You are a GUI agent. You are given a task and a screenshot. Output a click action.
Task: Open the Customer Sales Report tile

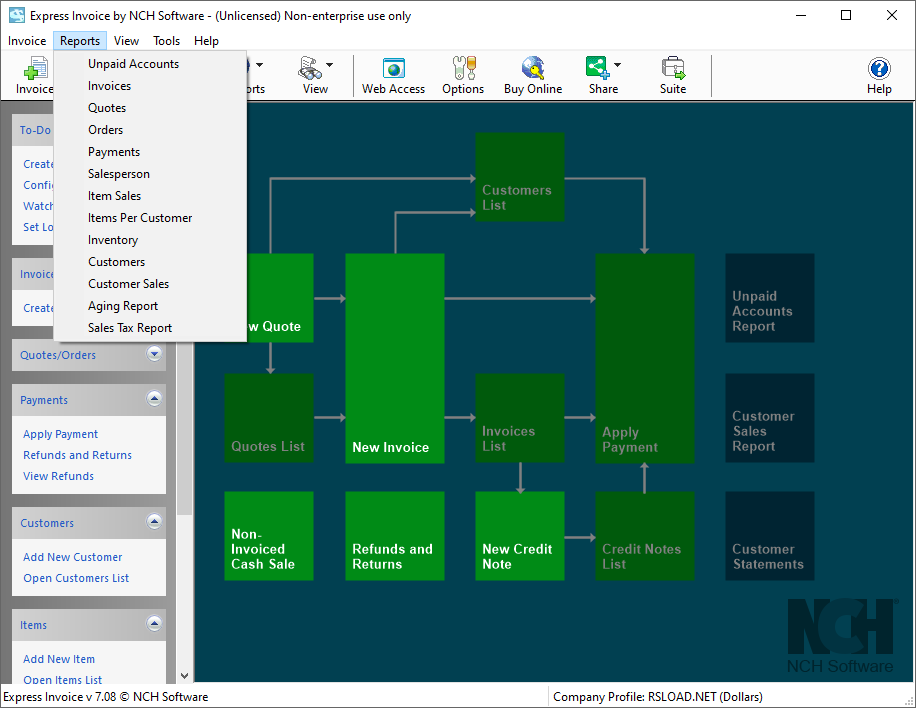click(770, 418)
